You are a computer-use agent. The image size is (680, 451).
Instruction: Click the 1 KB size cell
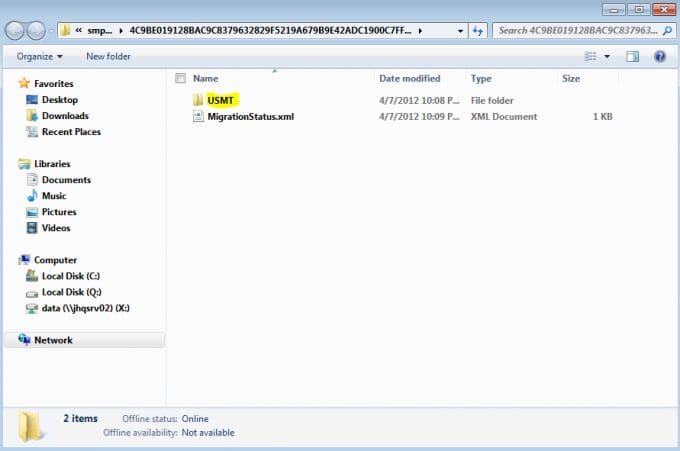coord(602,116)
